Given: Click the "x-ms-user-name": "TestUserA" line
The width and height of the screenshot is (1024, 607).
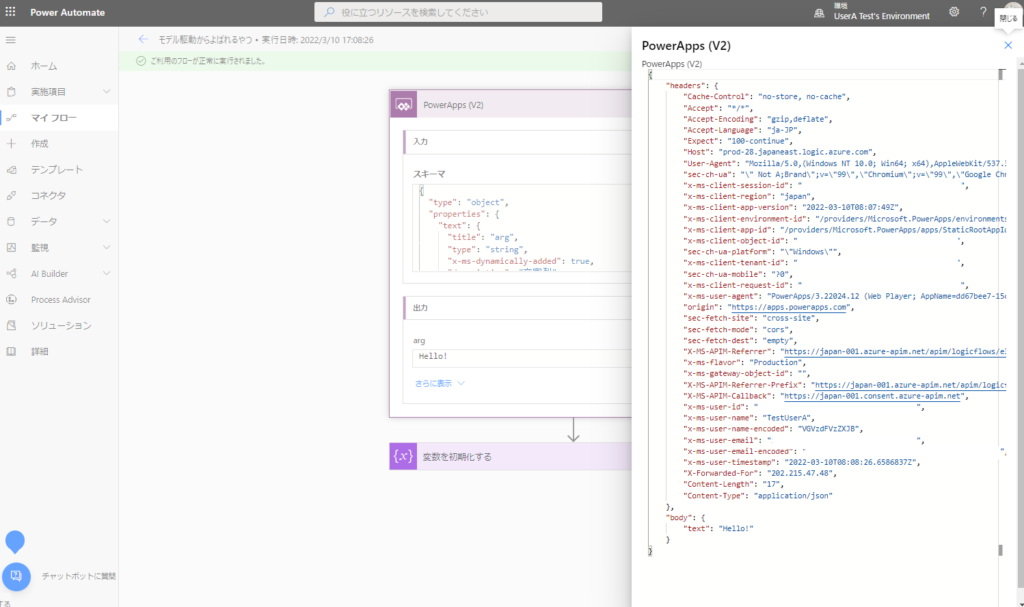Looking at the screenshot, I should click(x=749, y=418).
